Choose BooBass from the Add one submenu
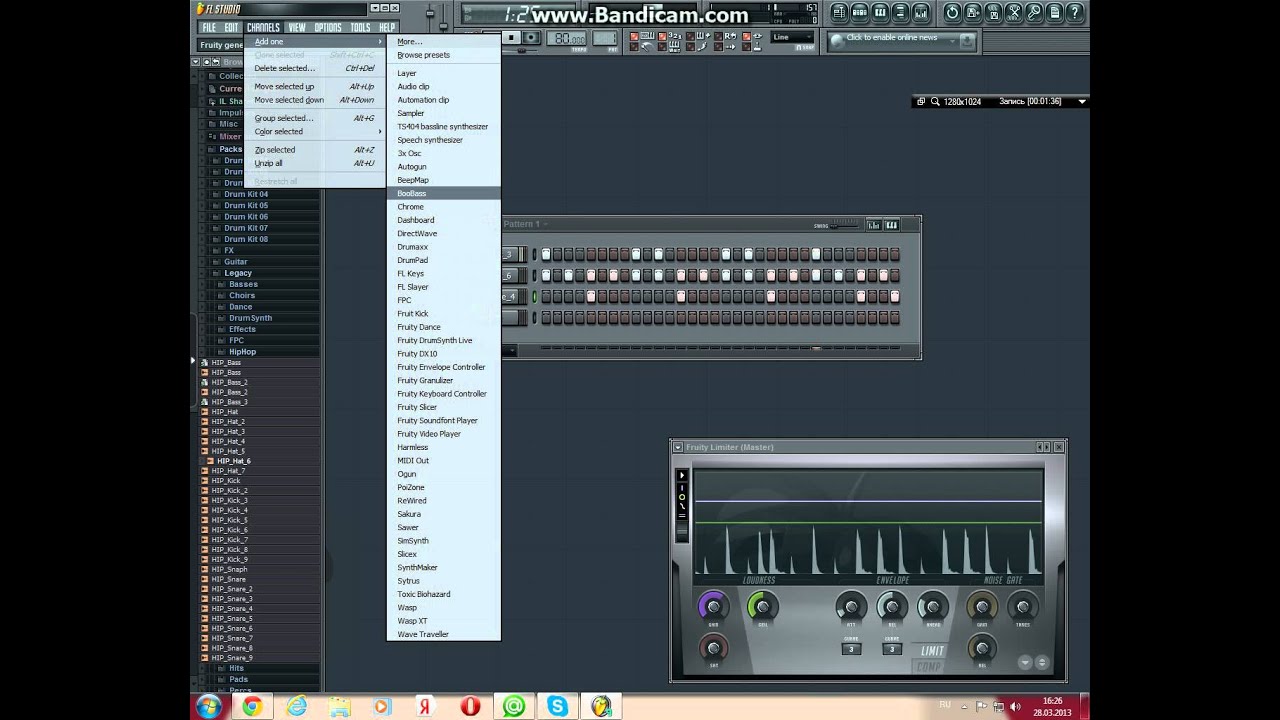Screen dimensions: 1280x720 point(443,193)
